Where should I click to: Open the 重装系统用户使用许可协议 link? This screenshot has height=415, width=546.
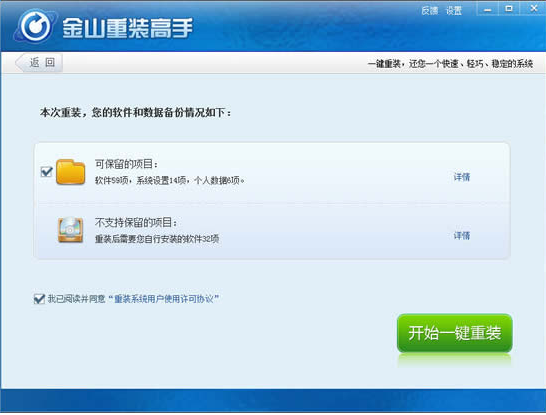pos(164,299)
